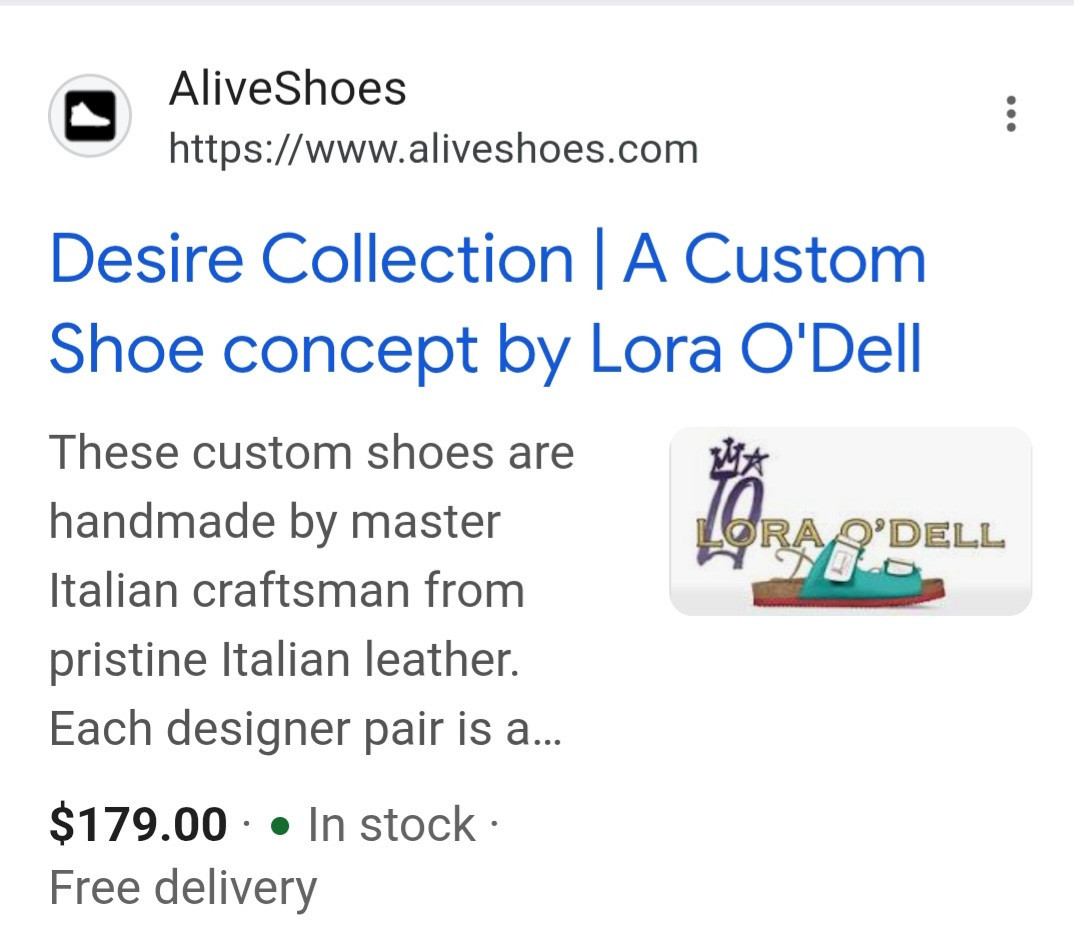Click the Lora O'Dell product thumbnail
This screenshot has height=950, width=1074.
pyautogui.click(x=850, y=521)
